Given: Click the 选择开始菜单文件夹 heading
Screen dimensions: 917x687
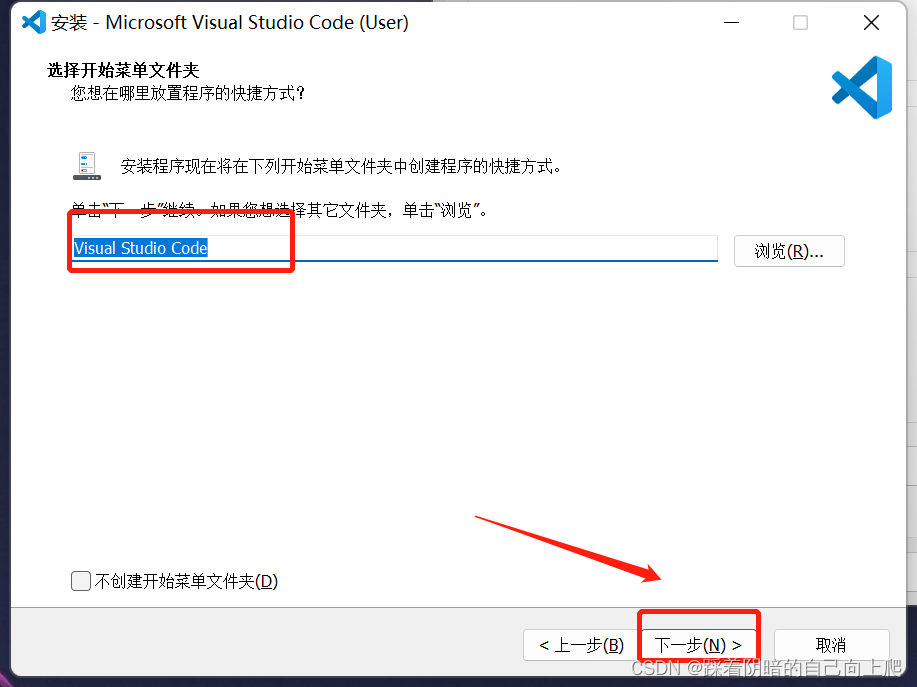Looking at the screenshot, I should [x=123, y=70].
